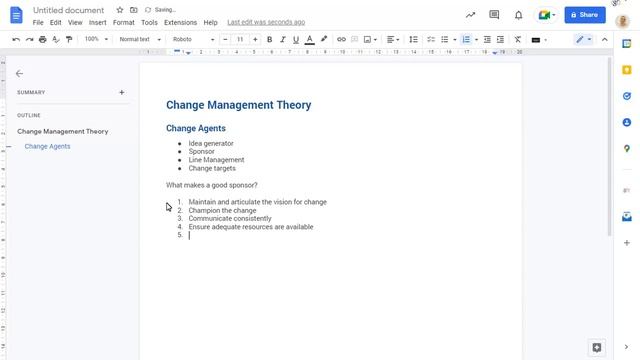Clear text formatting

[518, 40]
